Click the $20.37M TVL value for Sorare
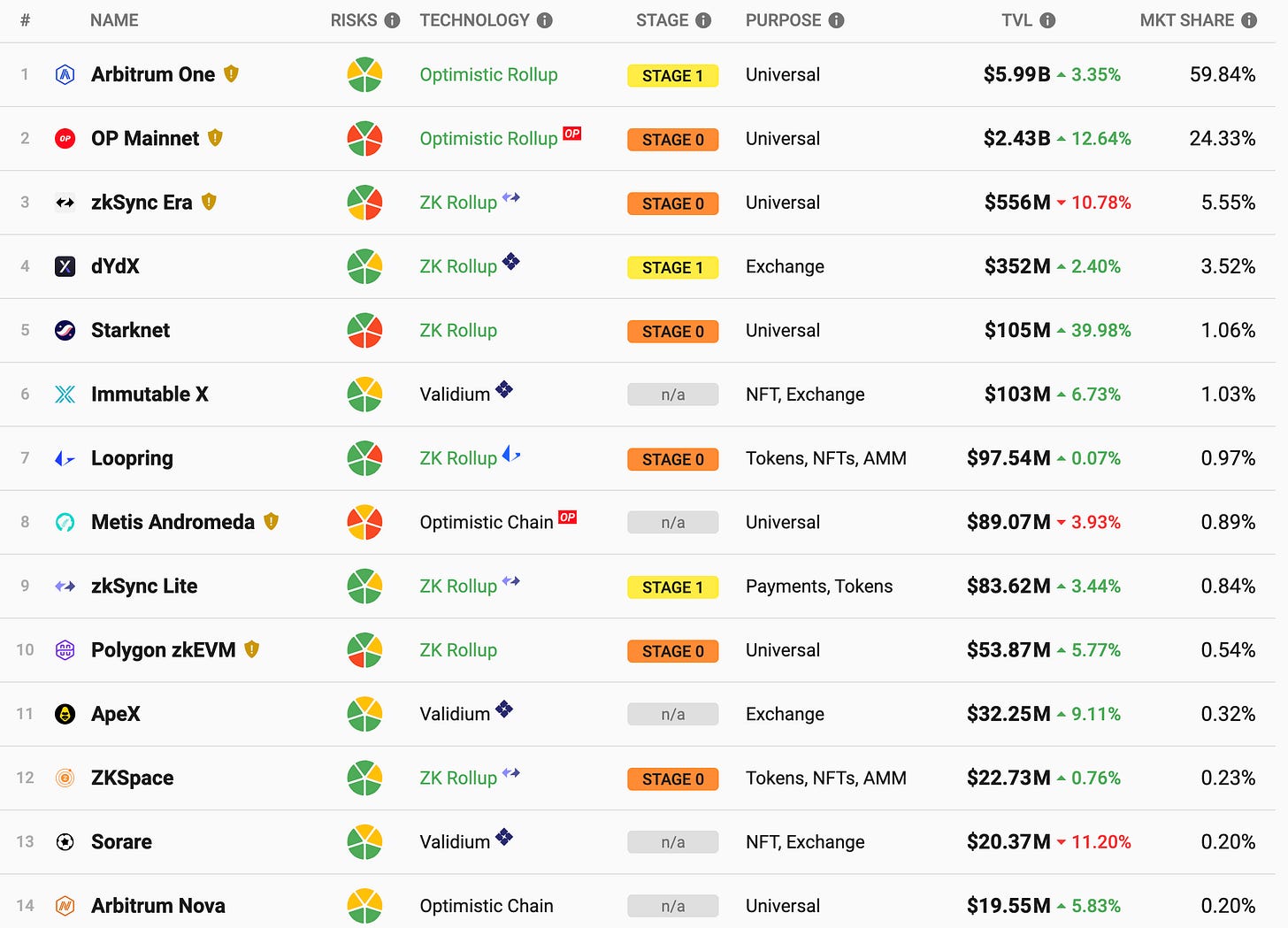Screen dimensions: 1288x928 (1008, 841)
